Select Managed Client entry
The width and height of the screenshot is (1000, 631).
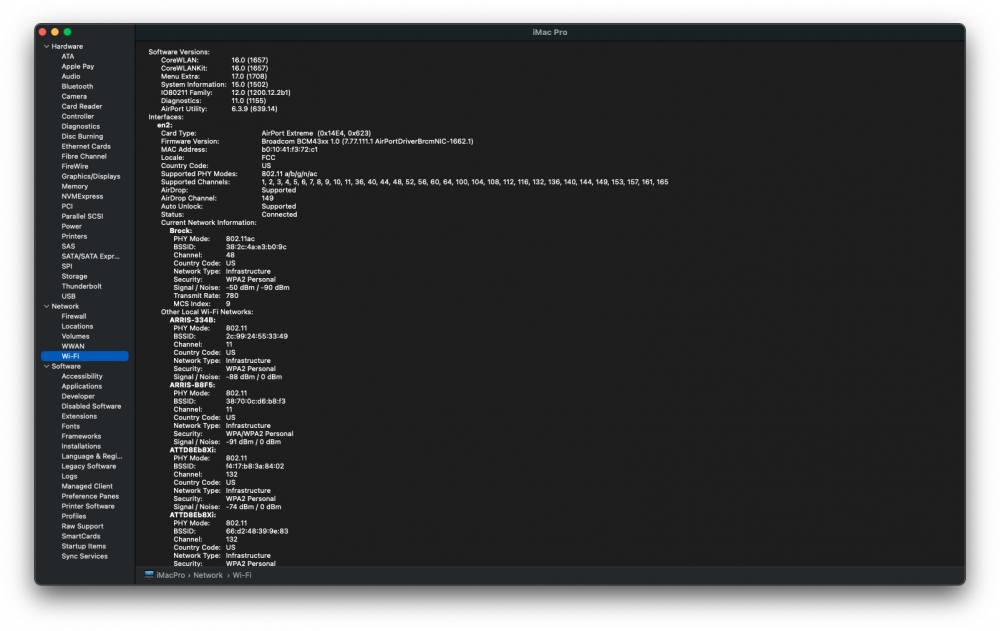[x=87, y=486]
